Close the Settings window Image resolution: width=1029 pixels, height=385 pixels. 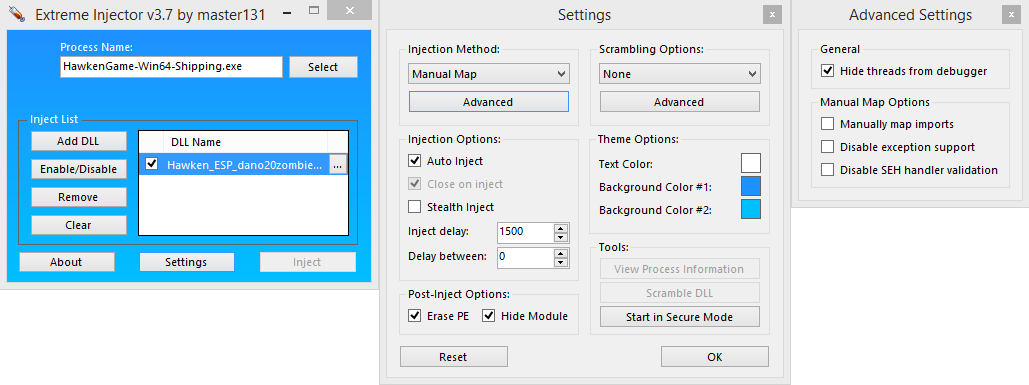(772, 14)
